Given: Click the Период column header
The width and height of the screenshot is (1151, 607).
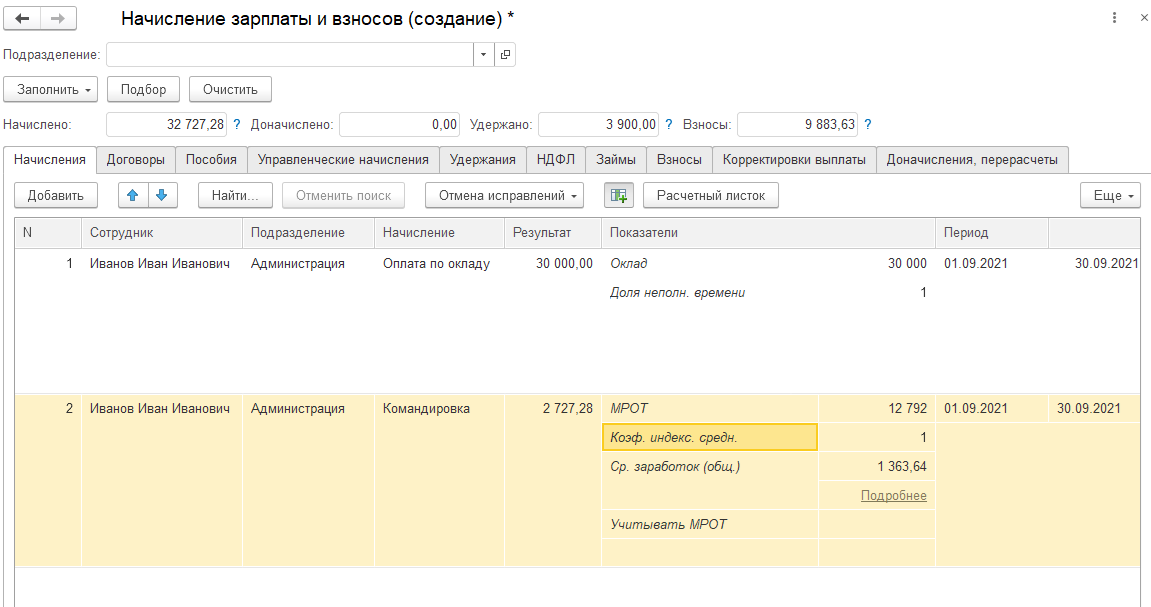Looking at the screenshot, I should point(991,233).
